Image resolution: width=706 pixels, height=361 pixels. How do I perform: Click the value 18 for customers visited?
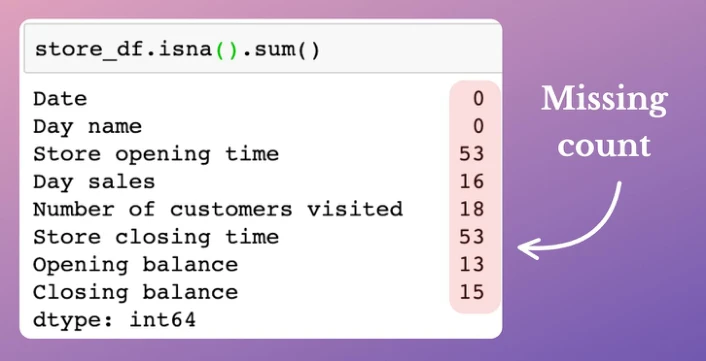(x=472, y=209)
